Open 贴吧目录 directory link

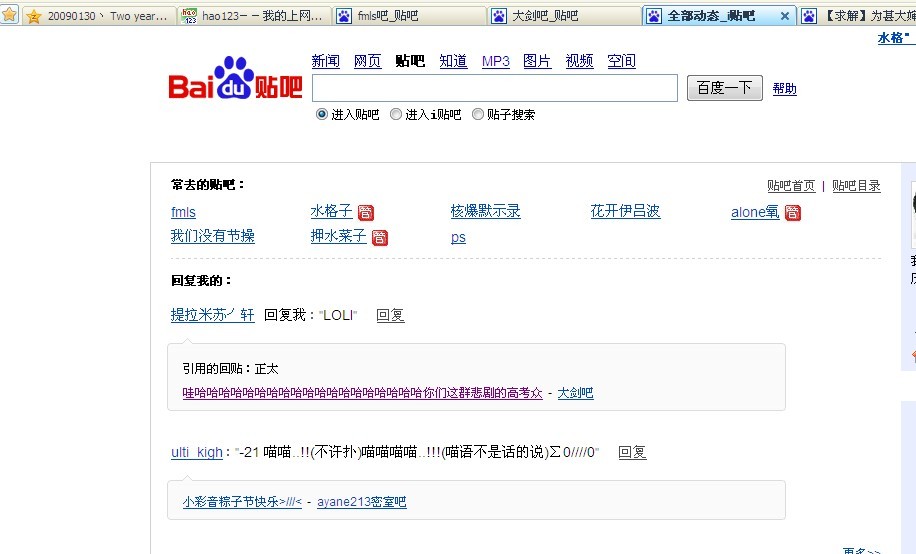coord(856,186)
